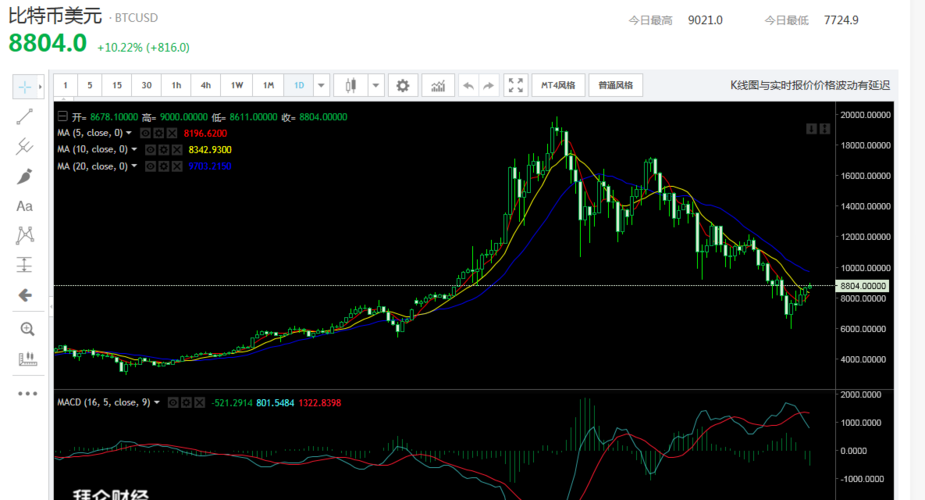Switch to the 15 minute interval

coord(117,85)
